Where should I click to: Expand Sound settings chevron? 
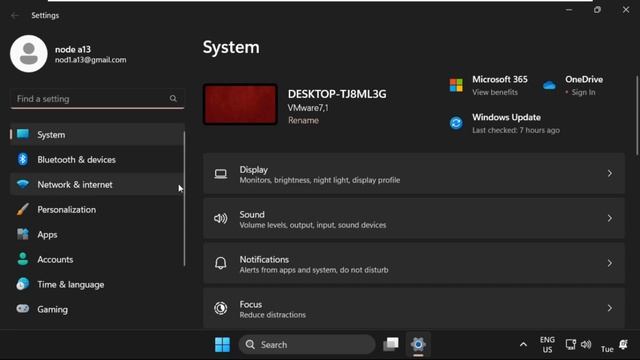(610, 218)
